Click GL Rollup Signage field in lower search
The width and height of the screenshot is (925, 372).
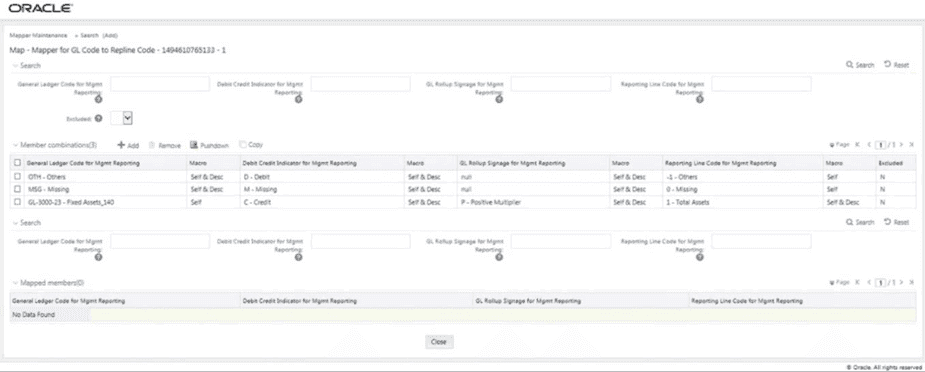pyautogui.click(x=560, y=241)
